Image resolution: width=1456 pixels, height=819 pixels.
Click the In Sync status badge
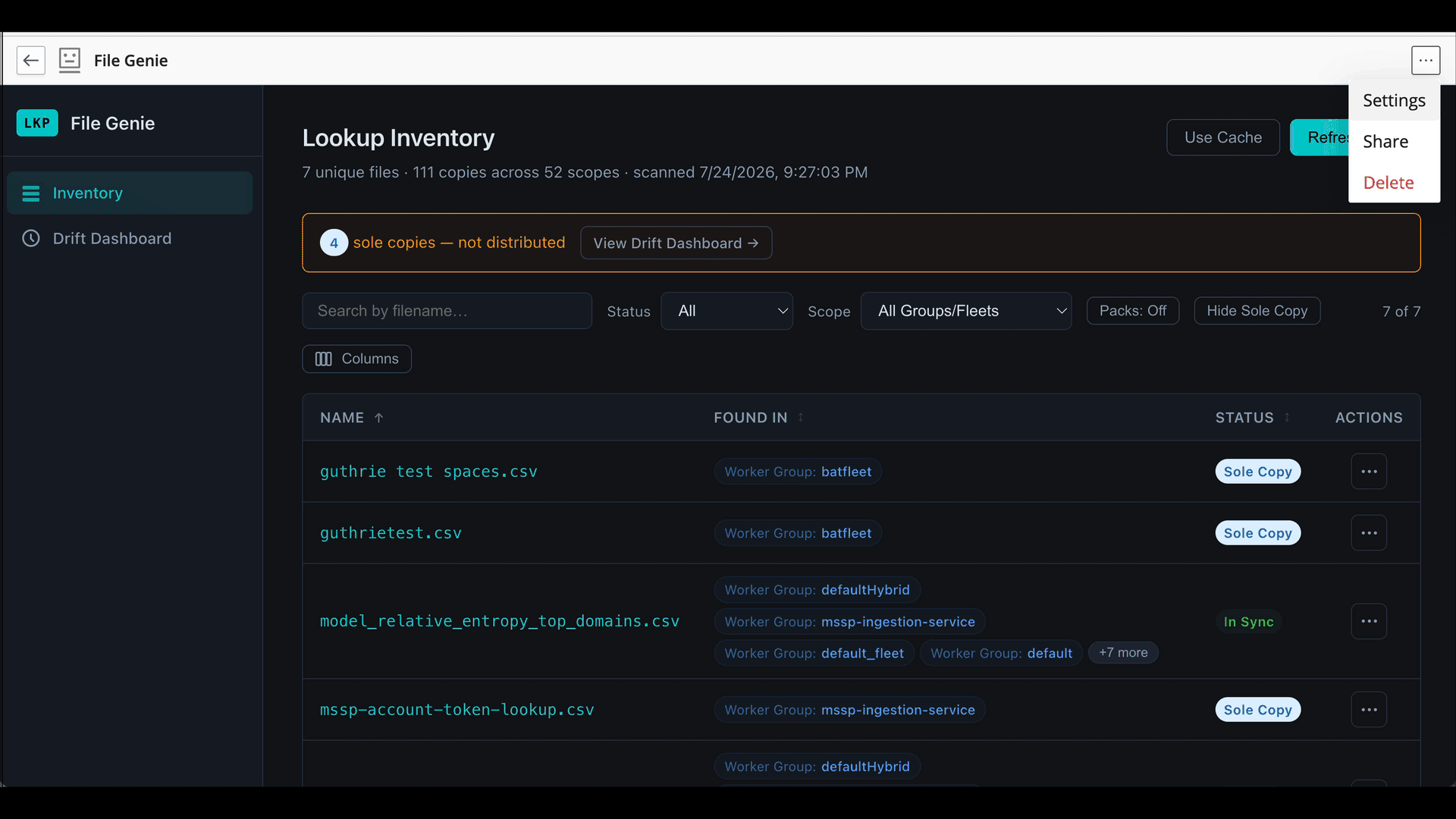(x=1248, y=622)
